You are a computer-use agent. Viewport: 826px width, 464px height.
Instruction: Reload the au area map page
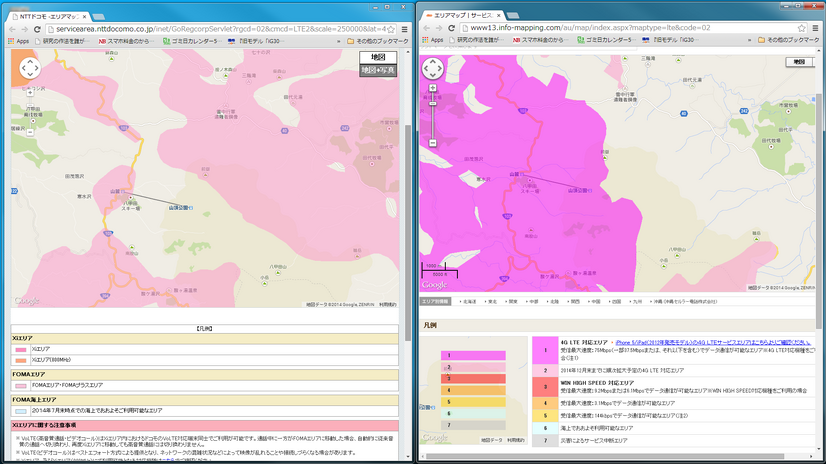pos(451,28)
